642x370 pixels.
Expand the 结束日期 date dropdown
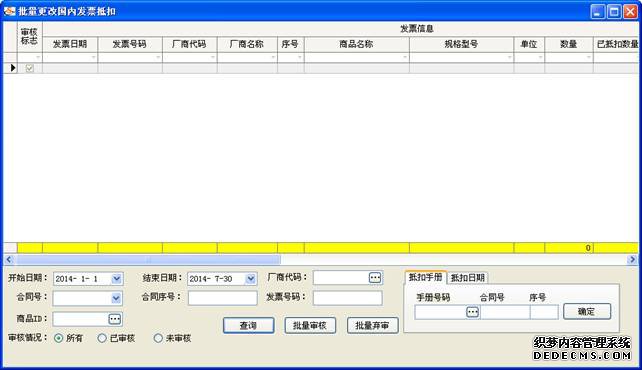[250, 279]
